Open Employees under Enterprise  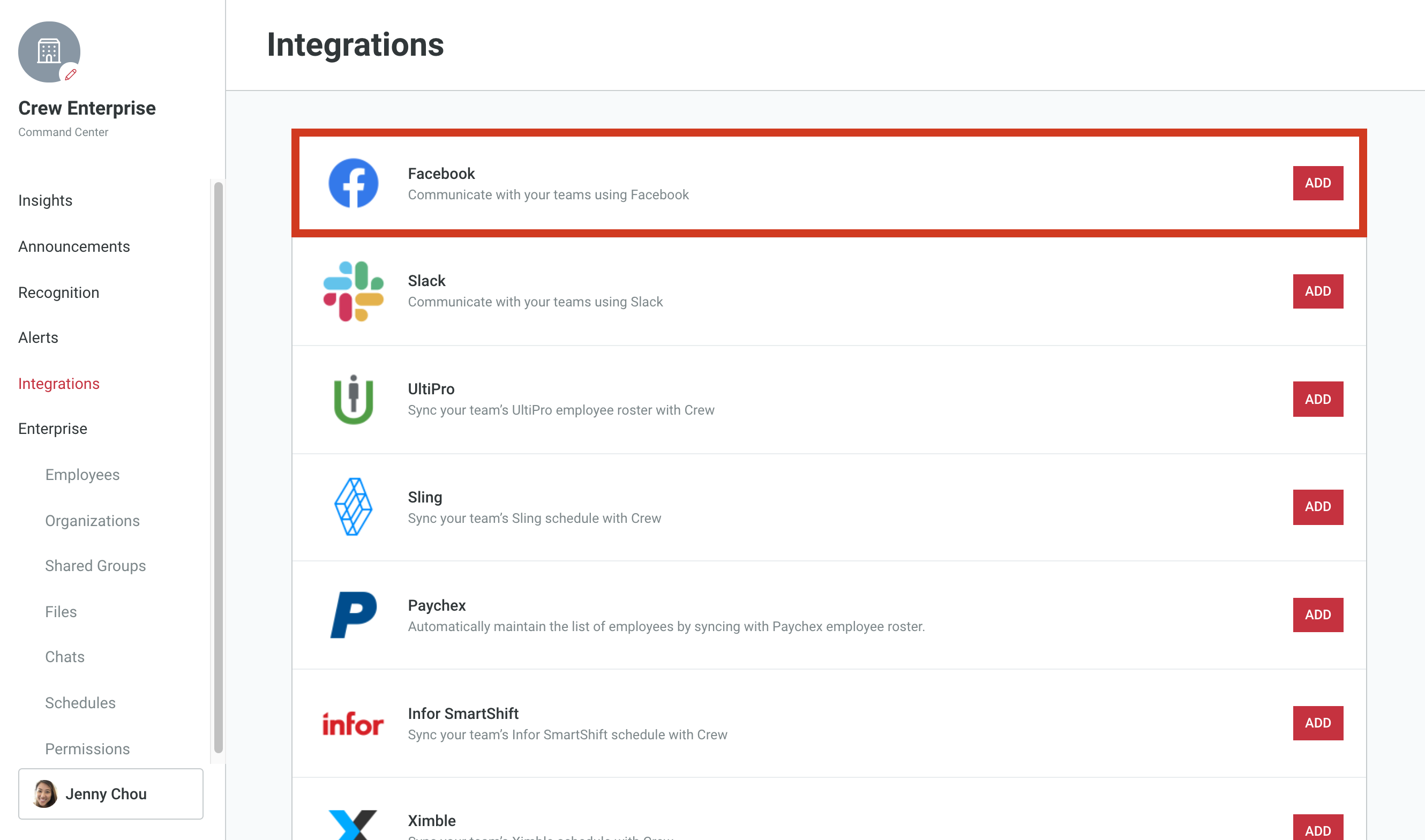coord(82,474)
